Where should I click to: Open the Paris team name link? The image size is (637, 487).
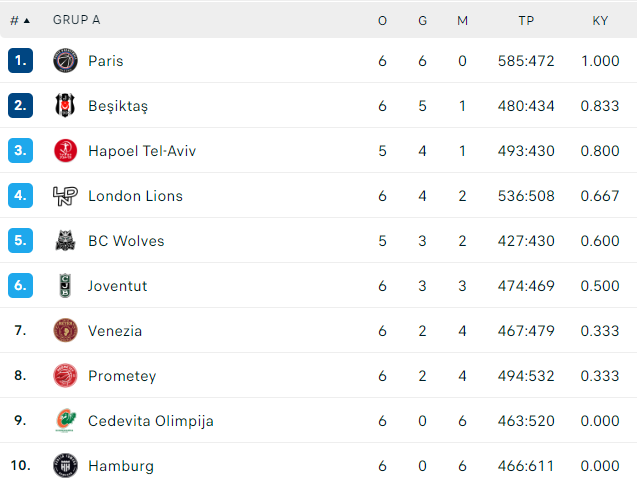tap(106, 61)
